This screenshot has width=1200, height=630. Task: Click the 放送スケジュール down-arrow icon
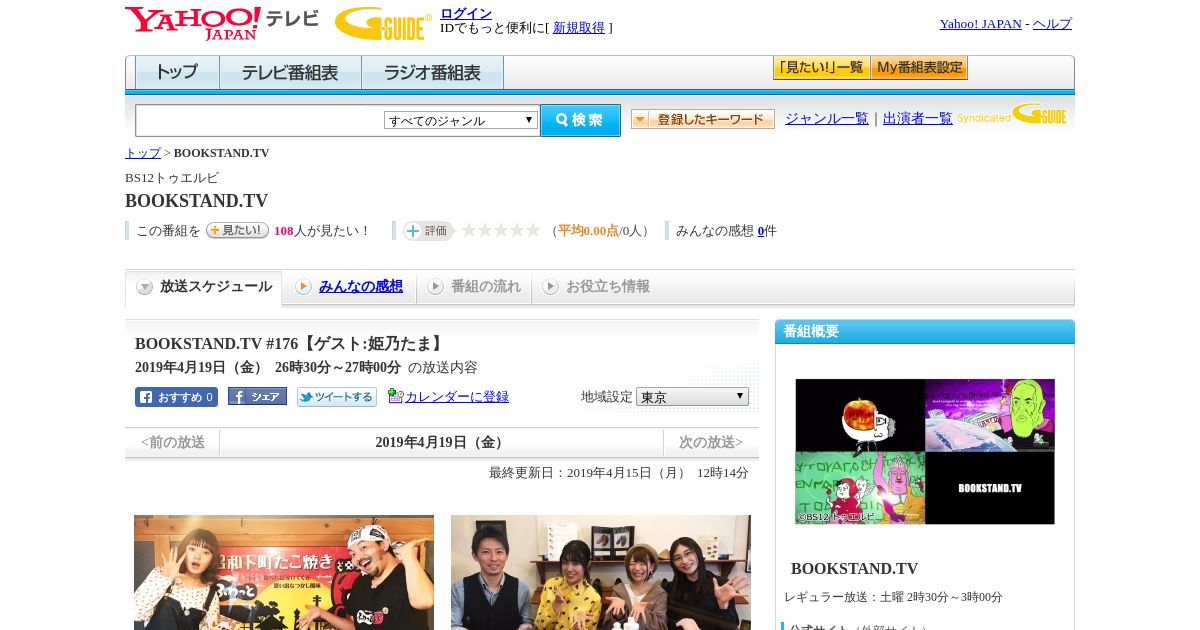145,287
